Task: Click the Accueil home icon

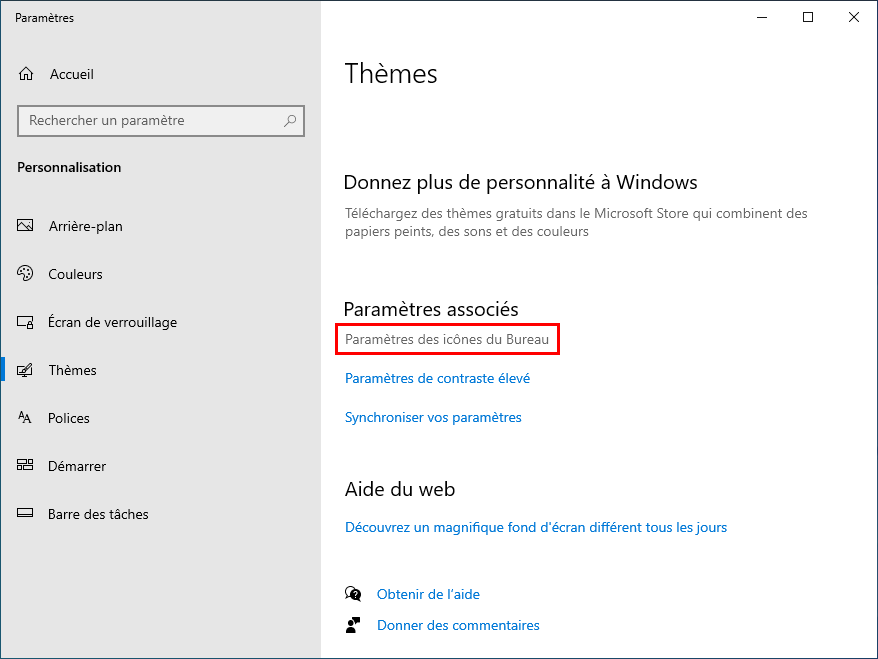Action: click(26, 74)
